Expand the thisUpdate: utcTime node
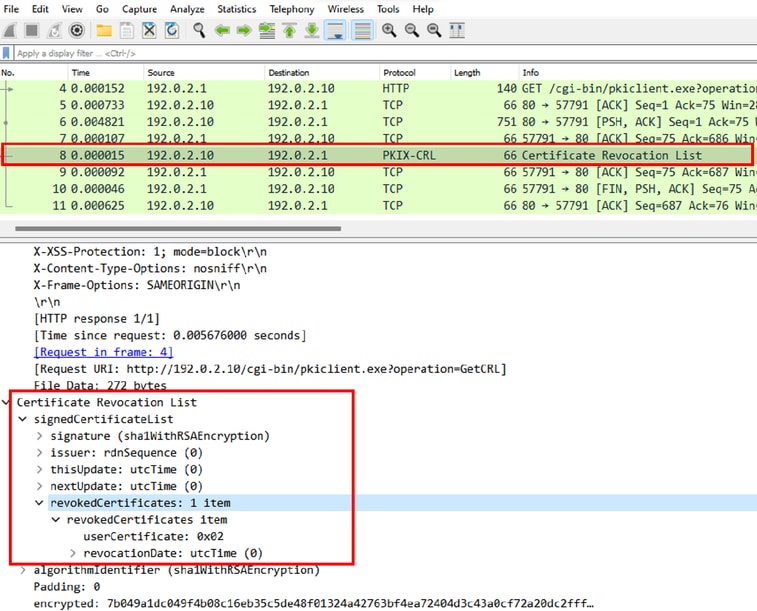Screen dimensions: 757x611 pos(40,469)
